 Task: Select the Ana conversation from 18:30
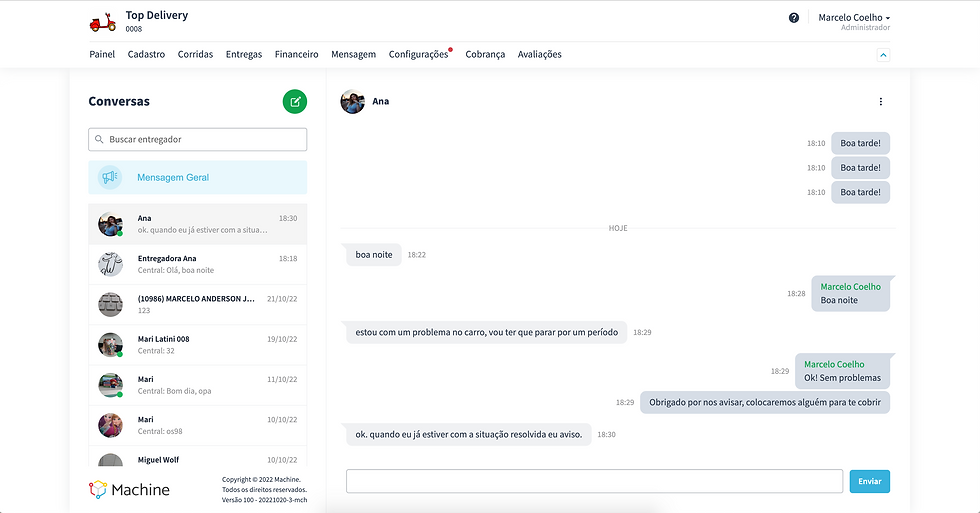point(198,224)
